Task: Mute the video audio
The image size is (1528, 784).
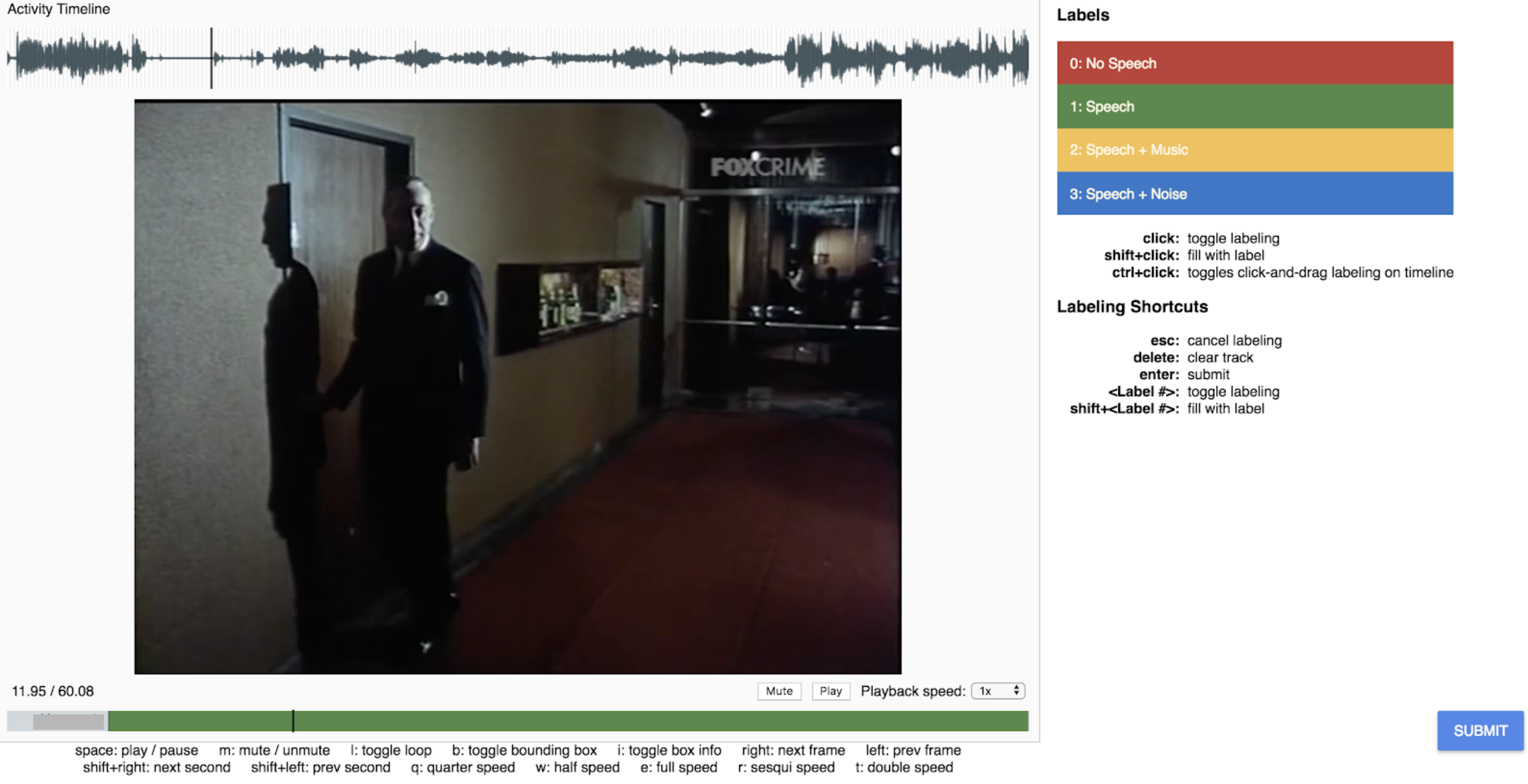Action: [778, 691]
